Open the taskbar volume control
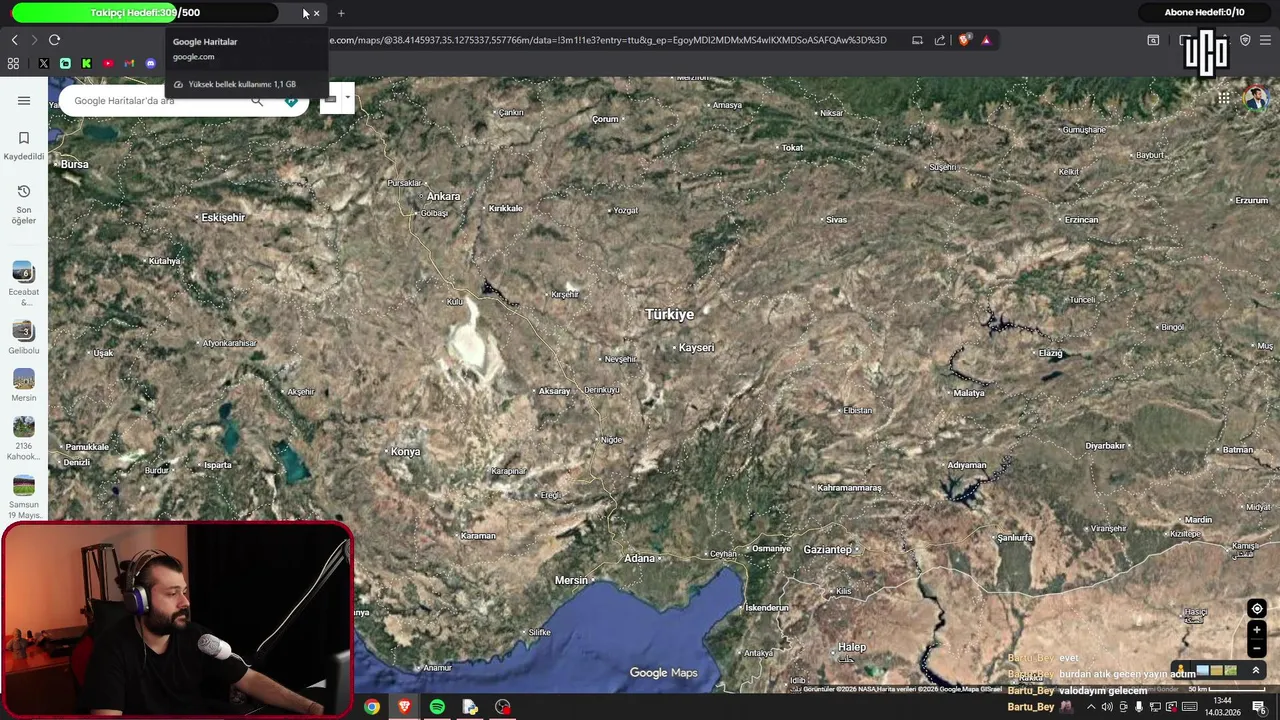The width and height of the screenshot is (1280, 720). coord(1107,707)
